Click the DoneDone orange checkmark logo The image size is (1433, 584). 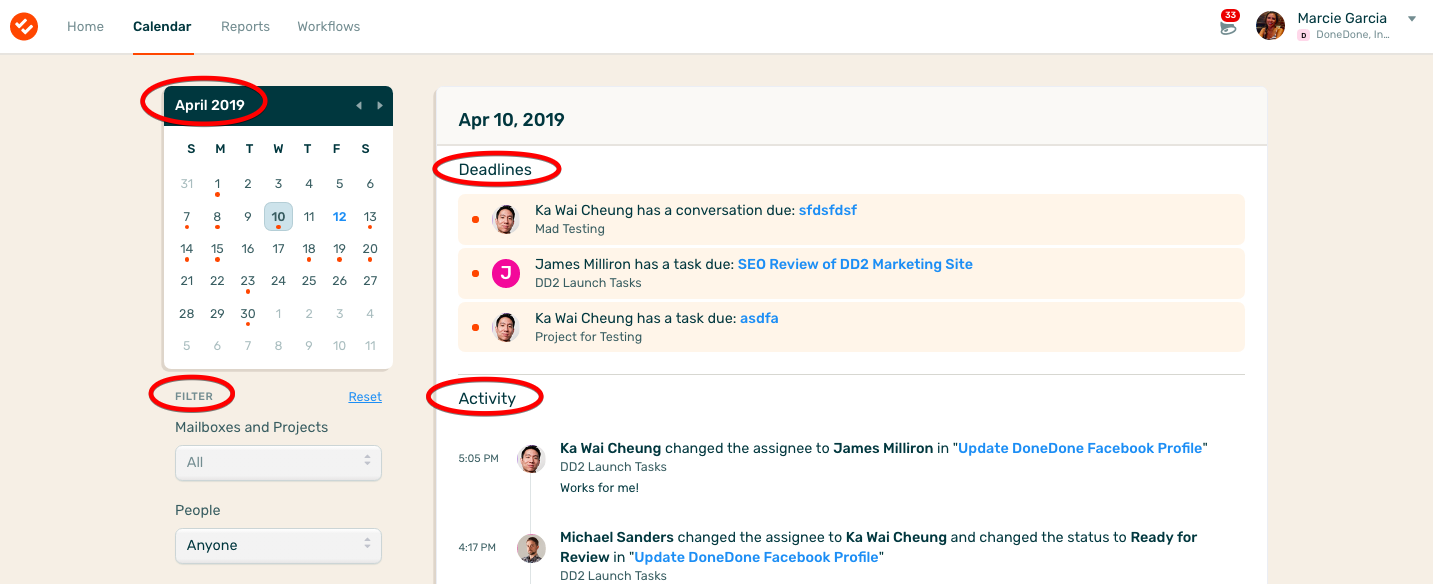click(x=24, y=26)
